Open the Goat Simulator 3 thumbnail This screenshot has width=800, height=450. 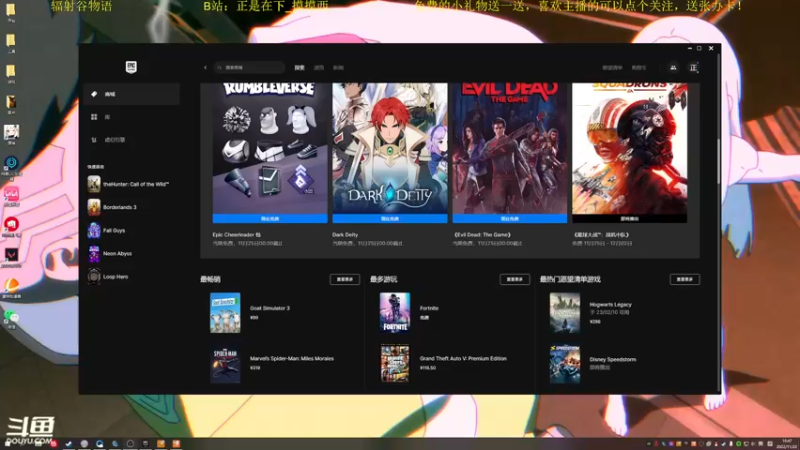(225, 313)
